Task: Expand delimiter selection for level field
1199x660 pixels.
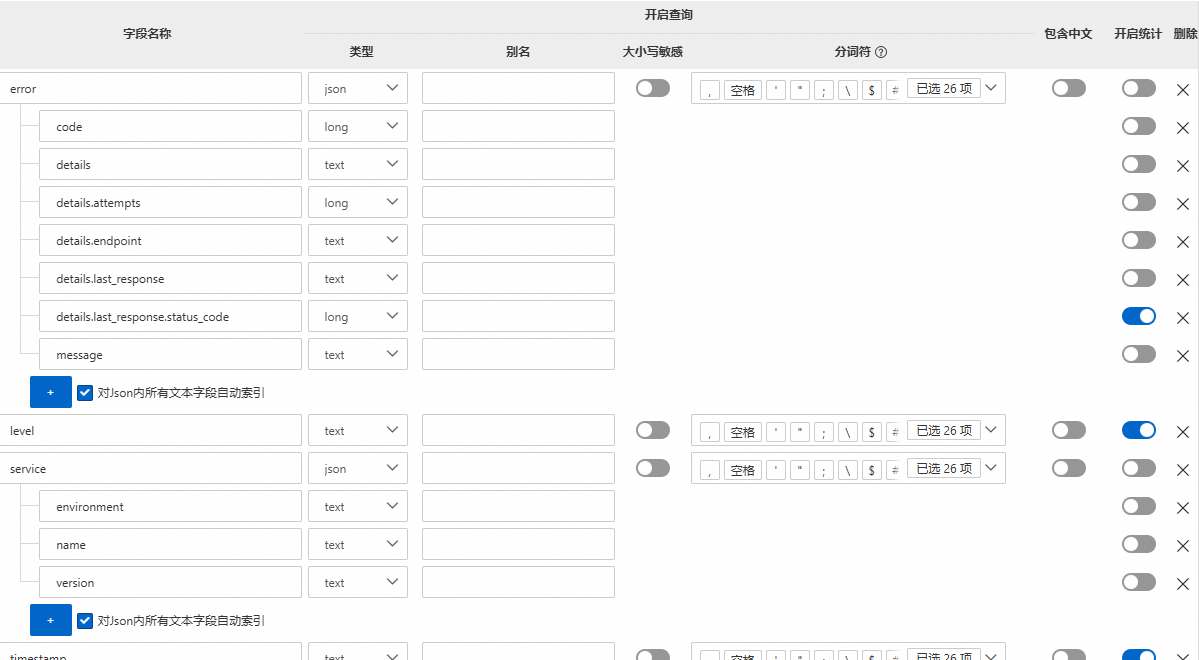Action: (x=991, y=430)
